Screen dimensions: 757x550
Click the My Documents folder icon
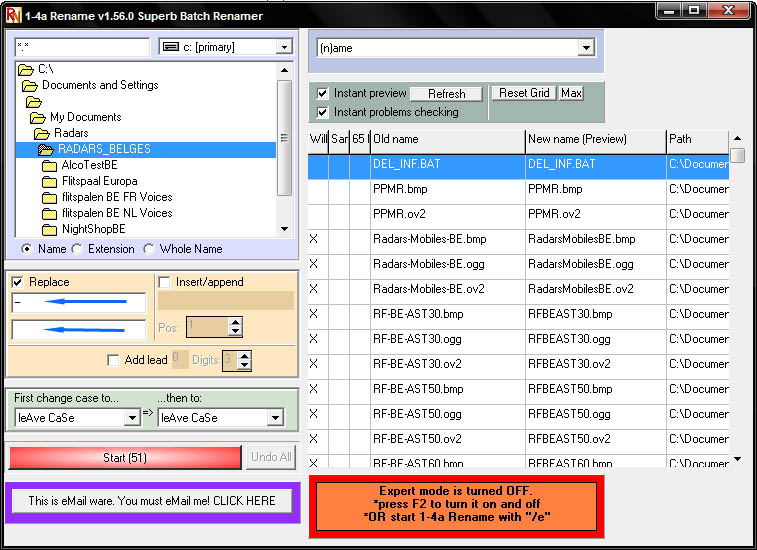[x=38, y=117]
